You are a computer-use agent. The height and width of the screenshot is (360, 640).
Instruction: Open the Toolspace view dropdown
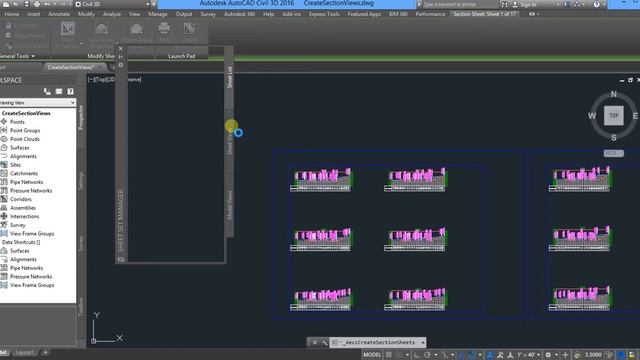(x=38, y=102)
